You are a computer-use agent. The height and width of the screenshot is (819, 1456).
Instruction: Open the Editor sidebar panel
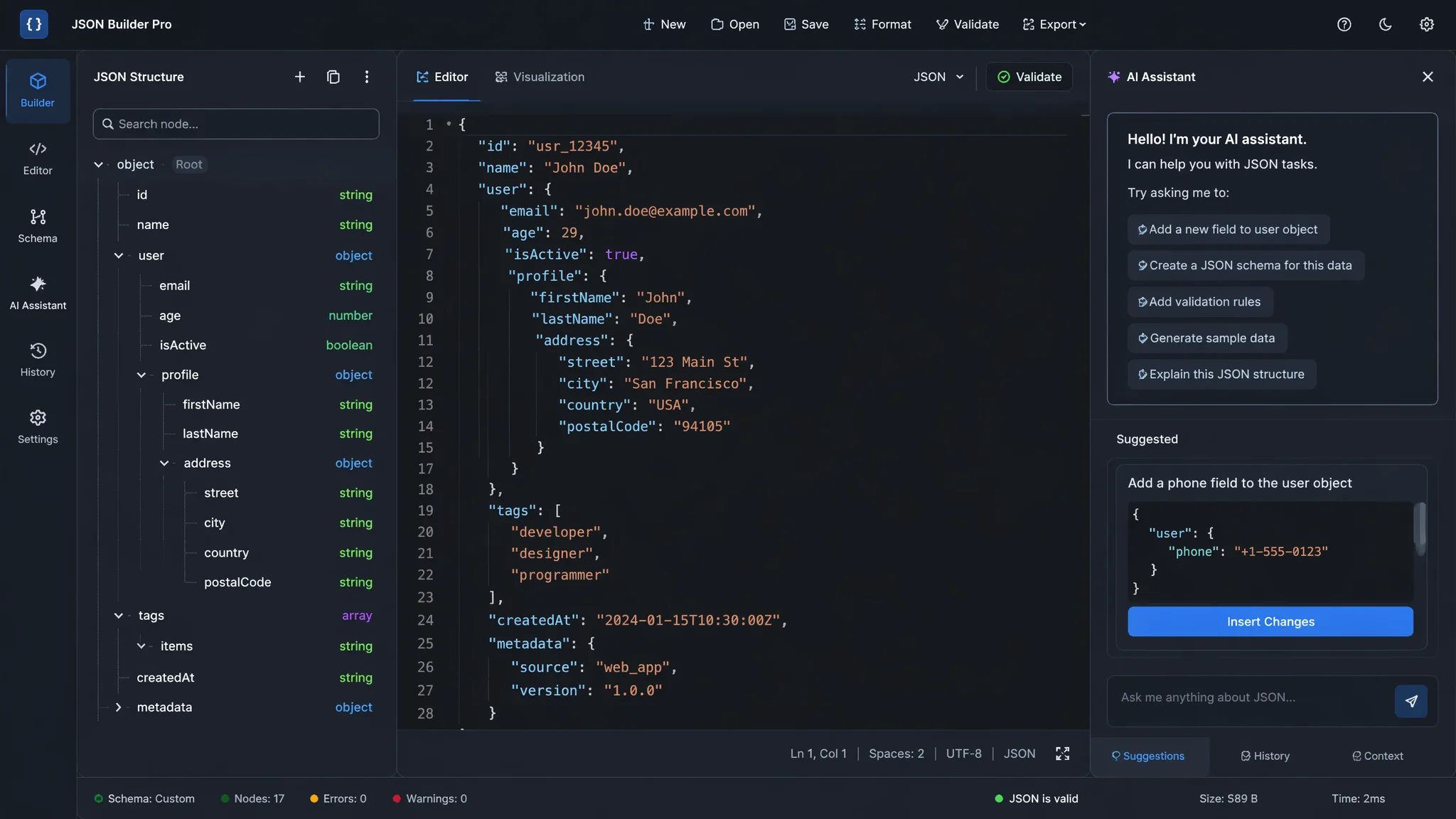pos(38,159)
